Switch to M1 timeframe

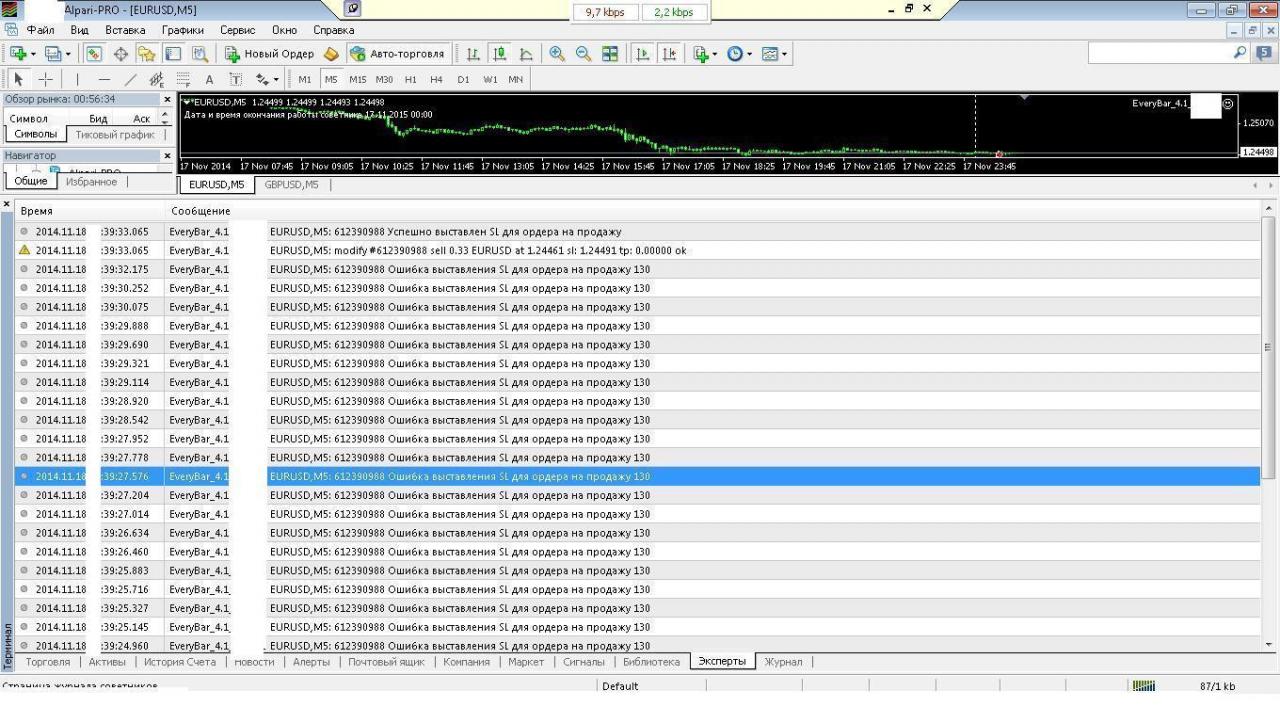(x=305, y=79)
